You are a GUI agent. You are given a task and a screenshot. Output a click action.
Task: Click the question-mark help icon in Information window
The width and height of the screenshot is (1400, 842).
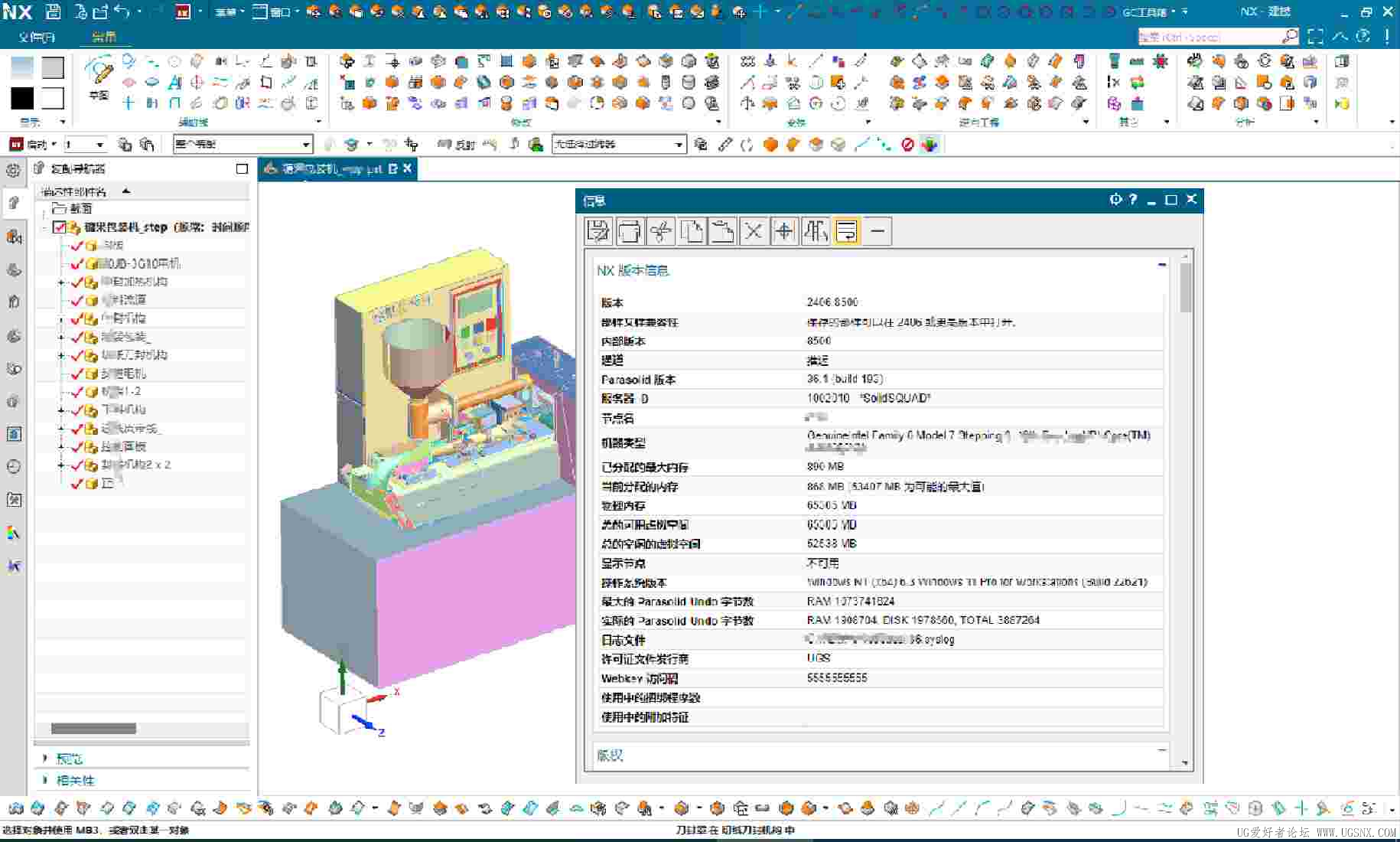tap(1133, 200)
